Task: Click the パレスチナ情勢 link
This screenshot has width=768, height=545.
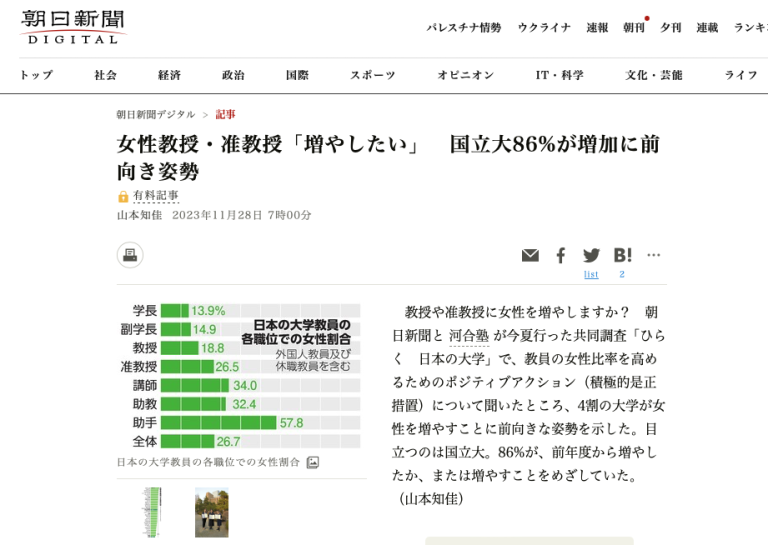Action: [464, 28]
